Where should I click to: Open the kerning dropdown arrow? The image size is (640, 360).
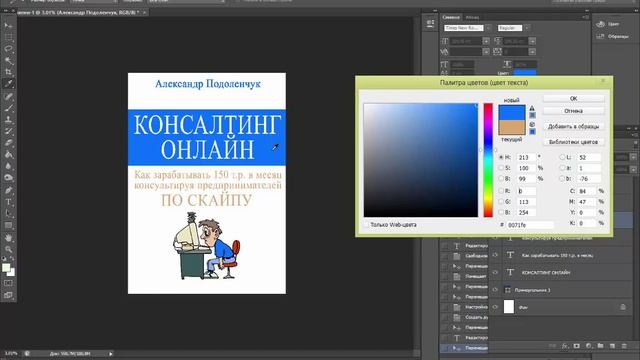486,52
